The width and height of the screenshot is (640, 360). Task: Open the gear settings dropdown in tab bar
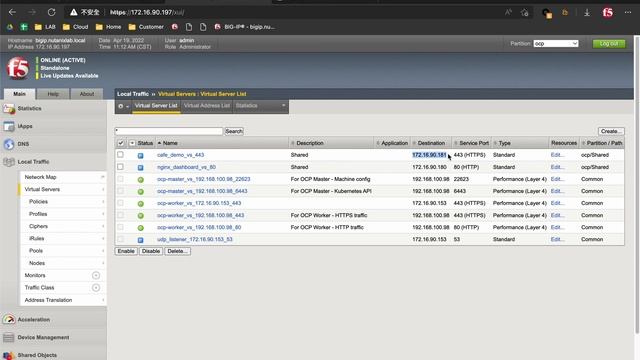123,106
